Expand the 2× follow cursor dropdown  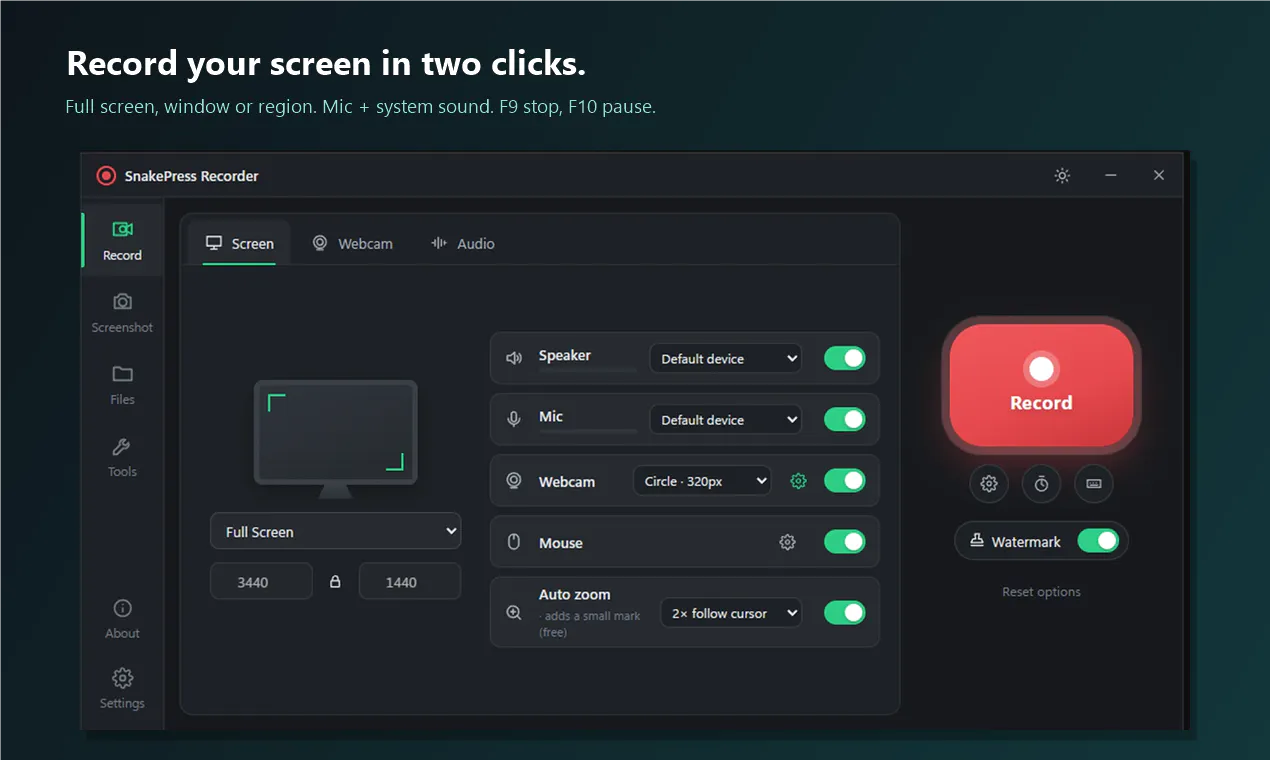pyautogui.click(x=731, y=613)
